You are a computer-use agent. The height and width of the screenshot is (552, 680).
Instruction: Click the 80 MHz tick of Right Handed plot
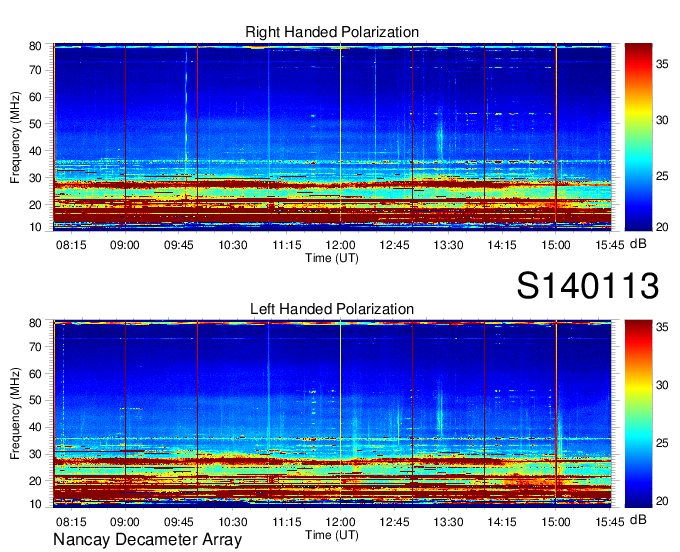[x=35, y=46]
